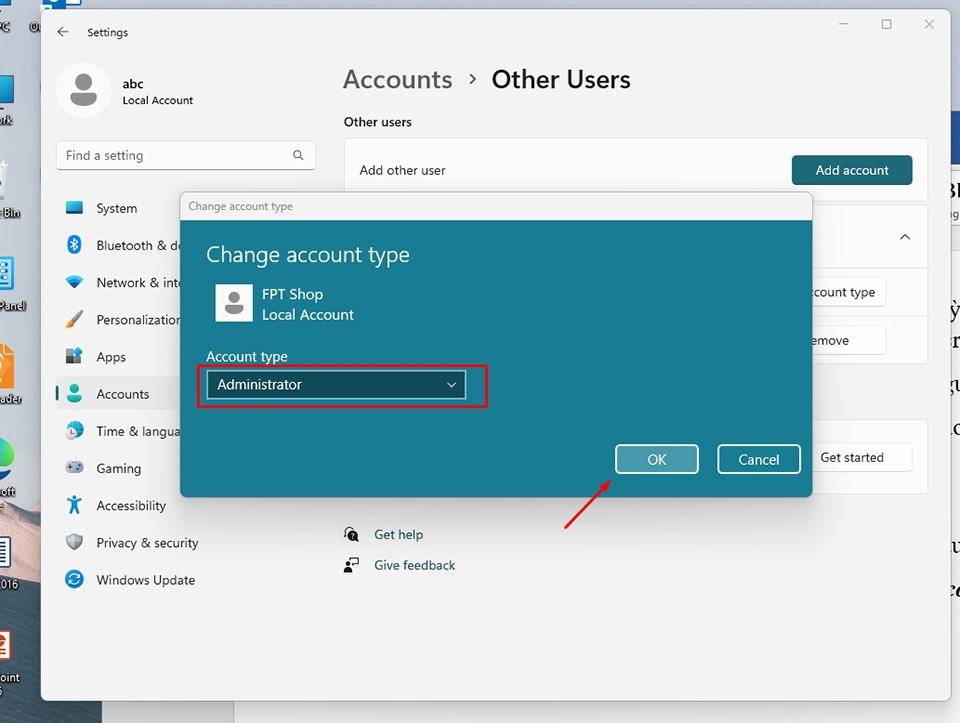The height and width of the screenshot is (723, 960).
Task: Click the Bluetooth icon in sidebar
Action: pos(74,245)
